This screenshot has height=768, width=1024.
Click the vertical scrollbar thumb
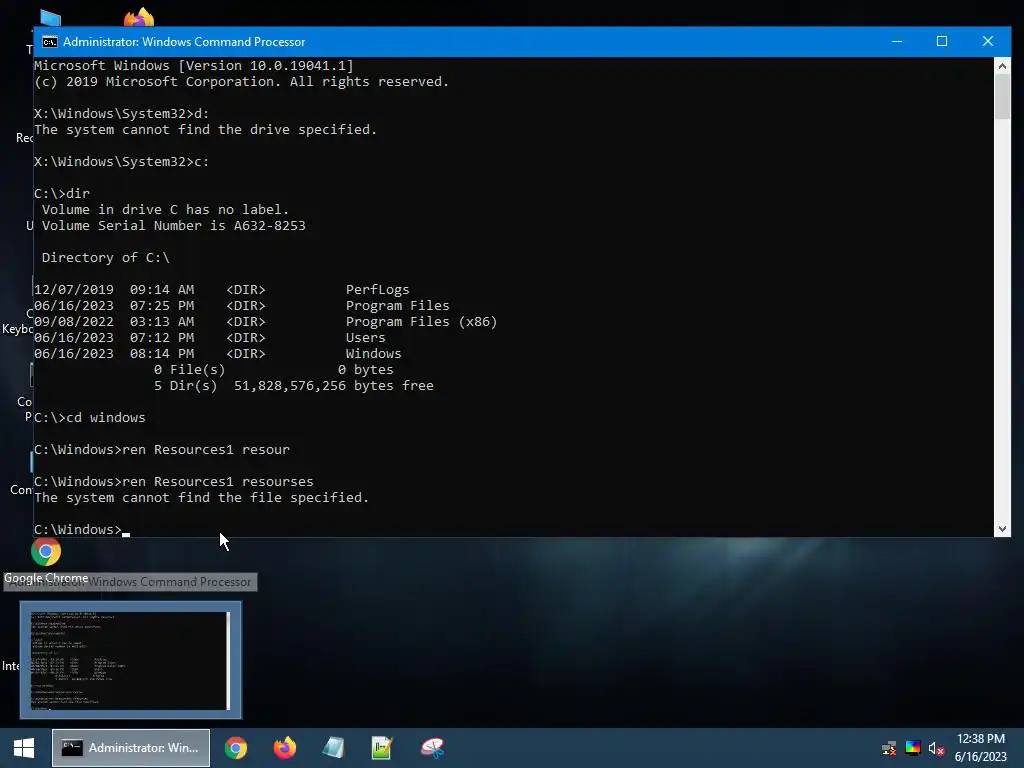coord(1002,97)
